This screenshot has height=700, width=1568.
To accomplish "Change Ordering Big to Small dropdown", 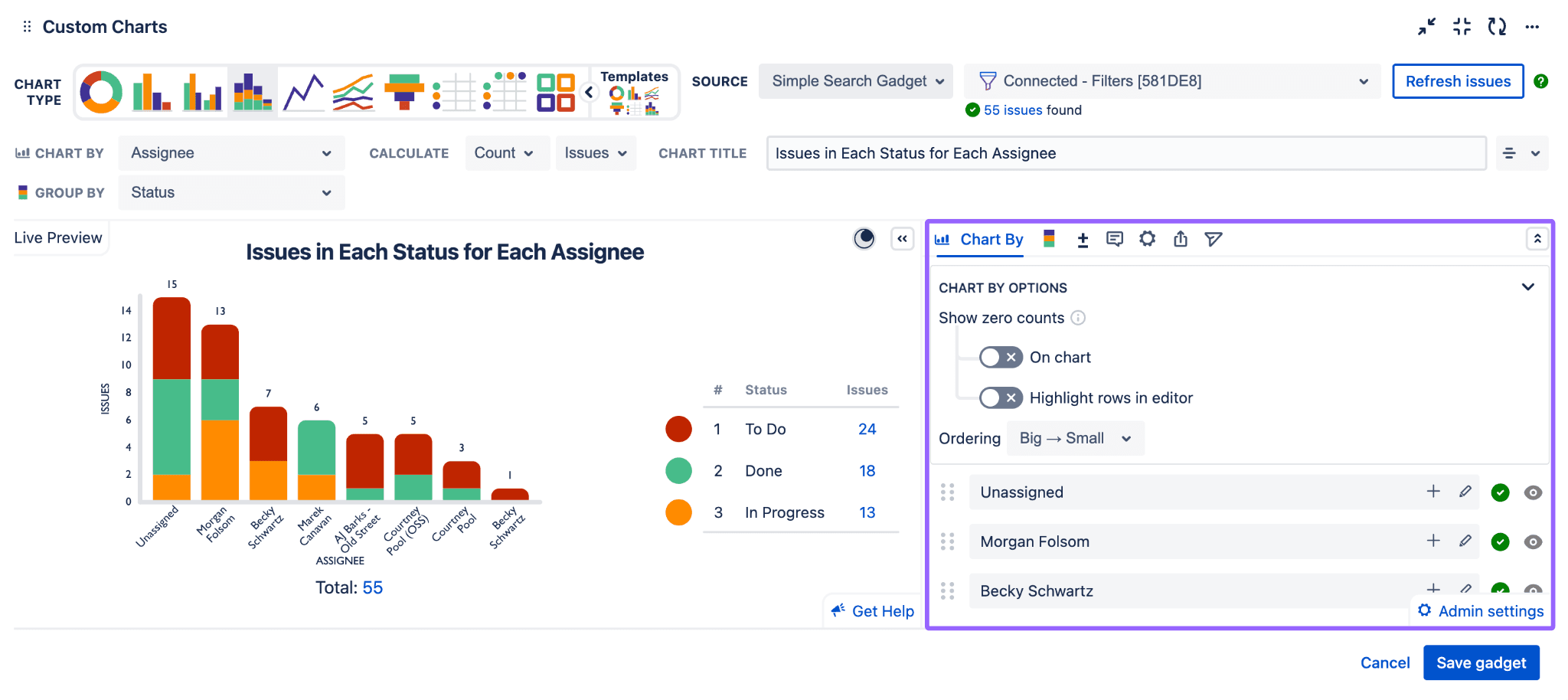I will pos(1075,439).
